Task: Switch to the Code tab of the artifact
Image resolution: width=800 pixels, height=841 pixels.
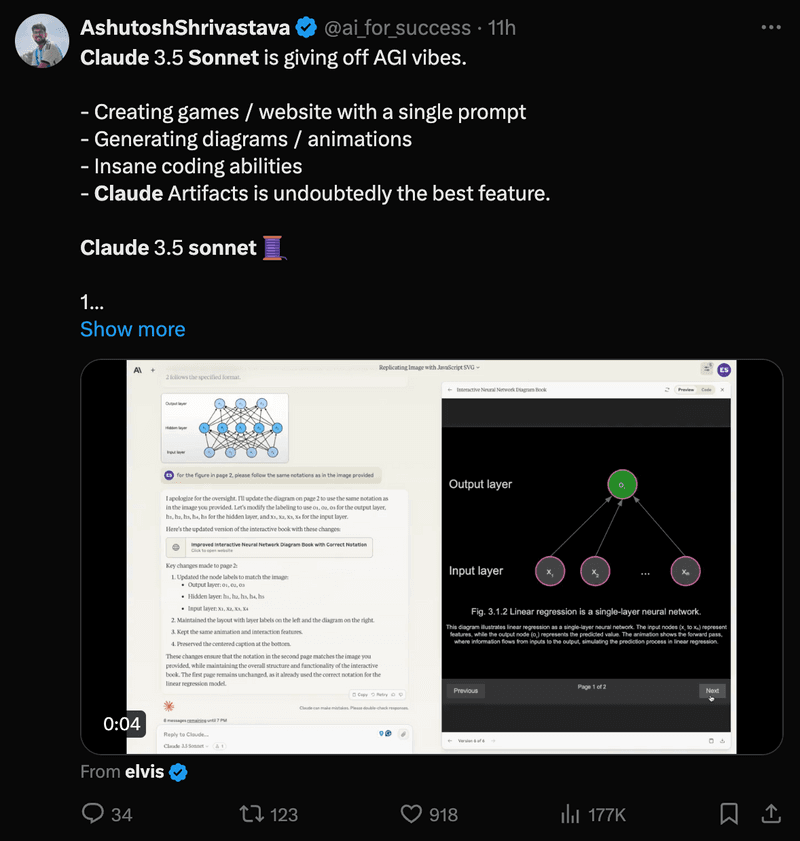Action: pyautogui.click(x=707, y=390)
